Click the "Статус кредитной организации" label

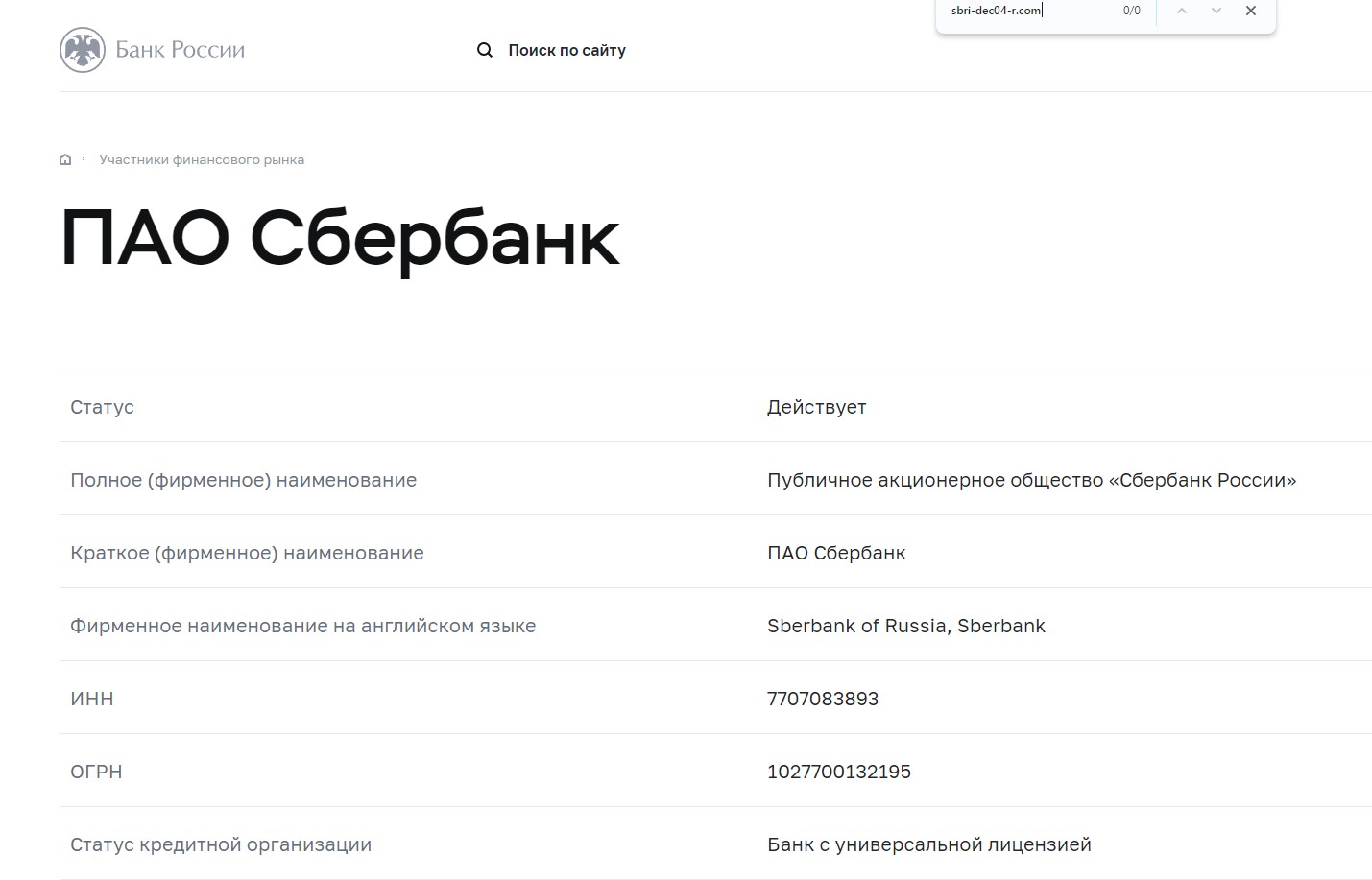(221, 844)
